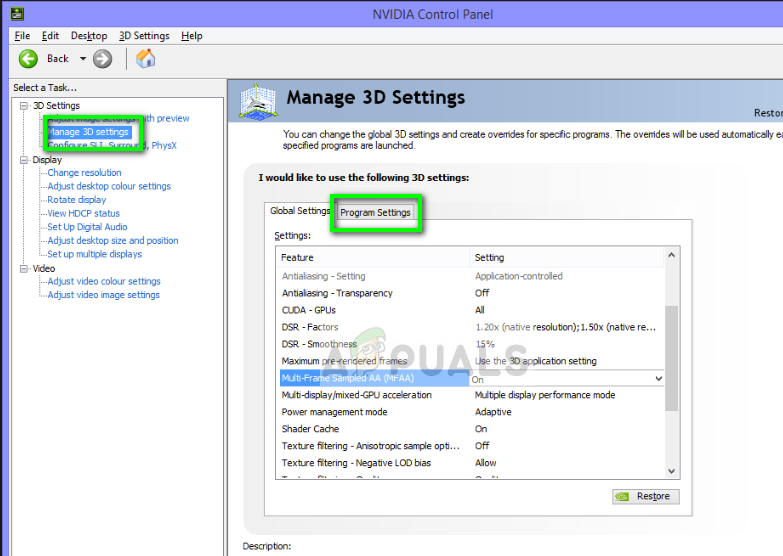Select Multi-display/mixed-GPU acceleration row

[x=472, y=395]
